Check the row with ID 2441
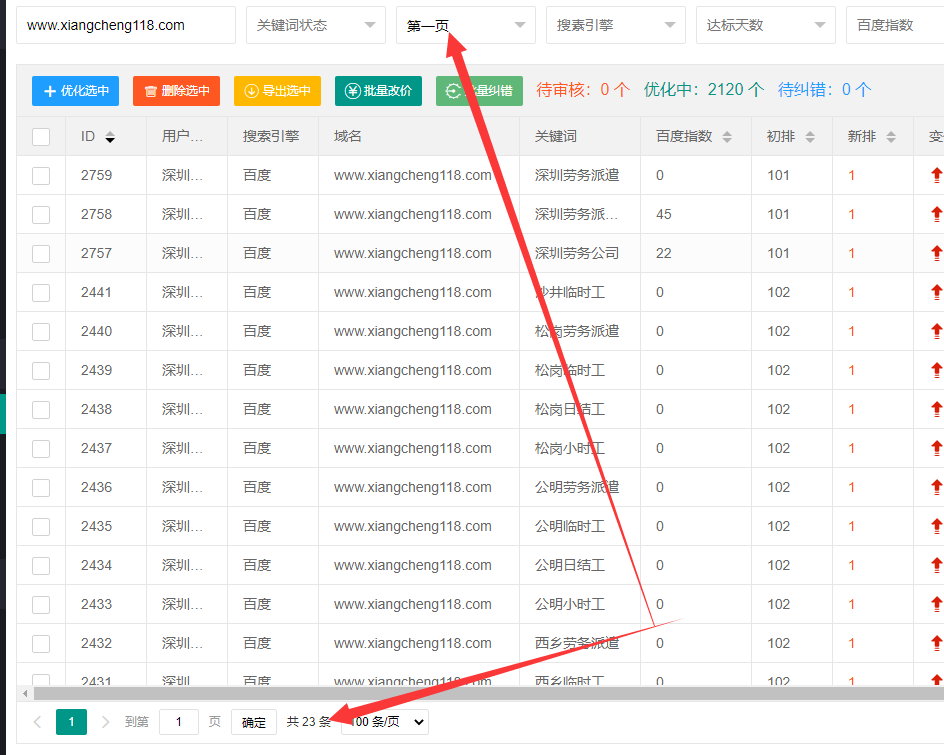 pos(41,293)
